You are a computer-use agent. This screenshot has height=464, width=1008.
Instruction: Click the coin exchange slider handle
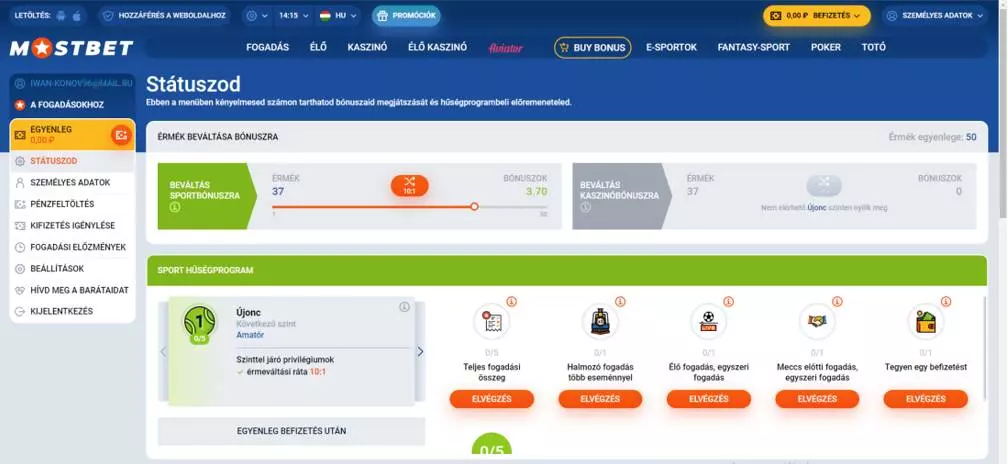pos(474,206)
